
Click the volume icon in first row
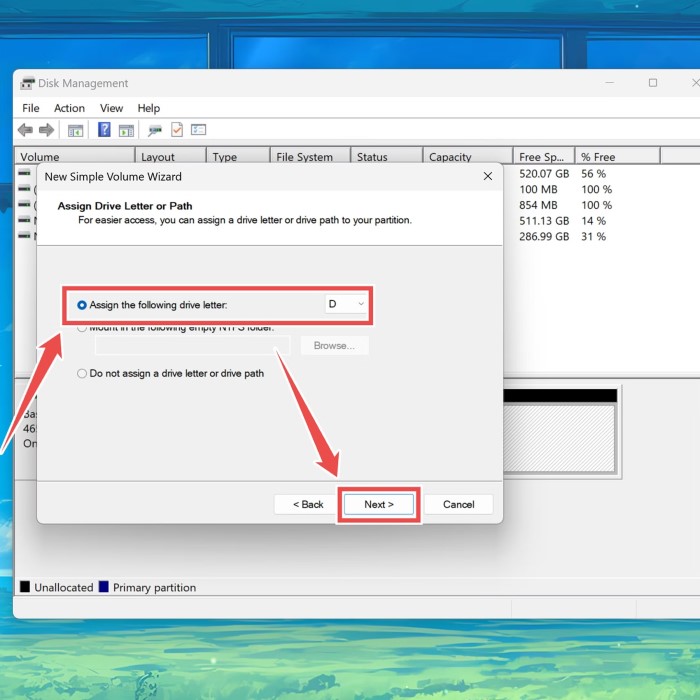point(25,173)
